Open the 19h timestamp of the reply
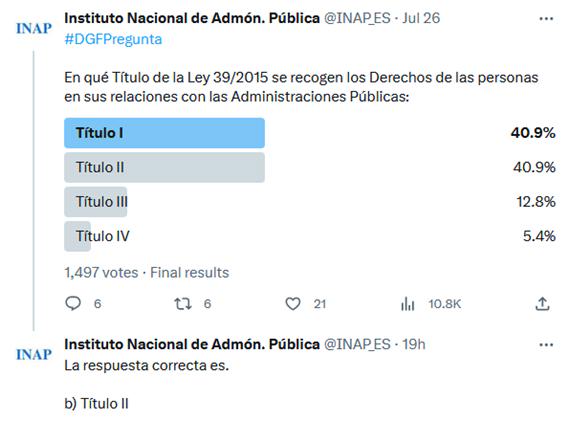Screen dimensions: 570x422 (x=414, y=345)
